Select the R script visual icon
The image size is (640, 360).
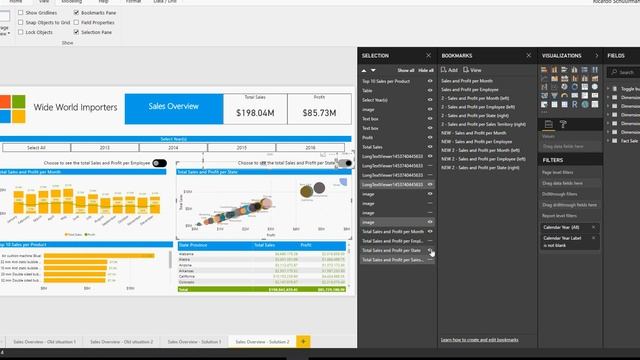[575, 104]
